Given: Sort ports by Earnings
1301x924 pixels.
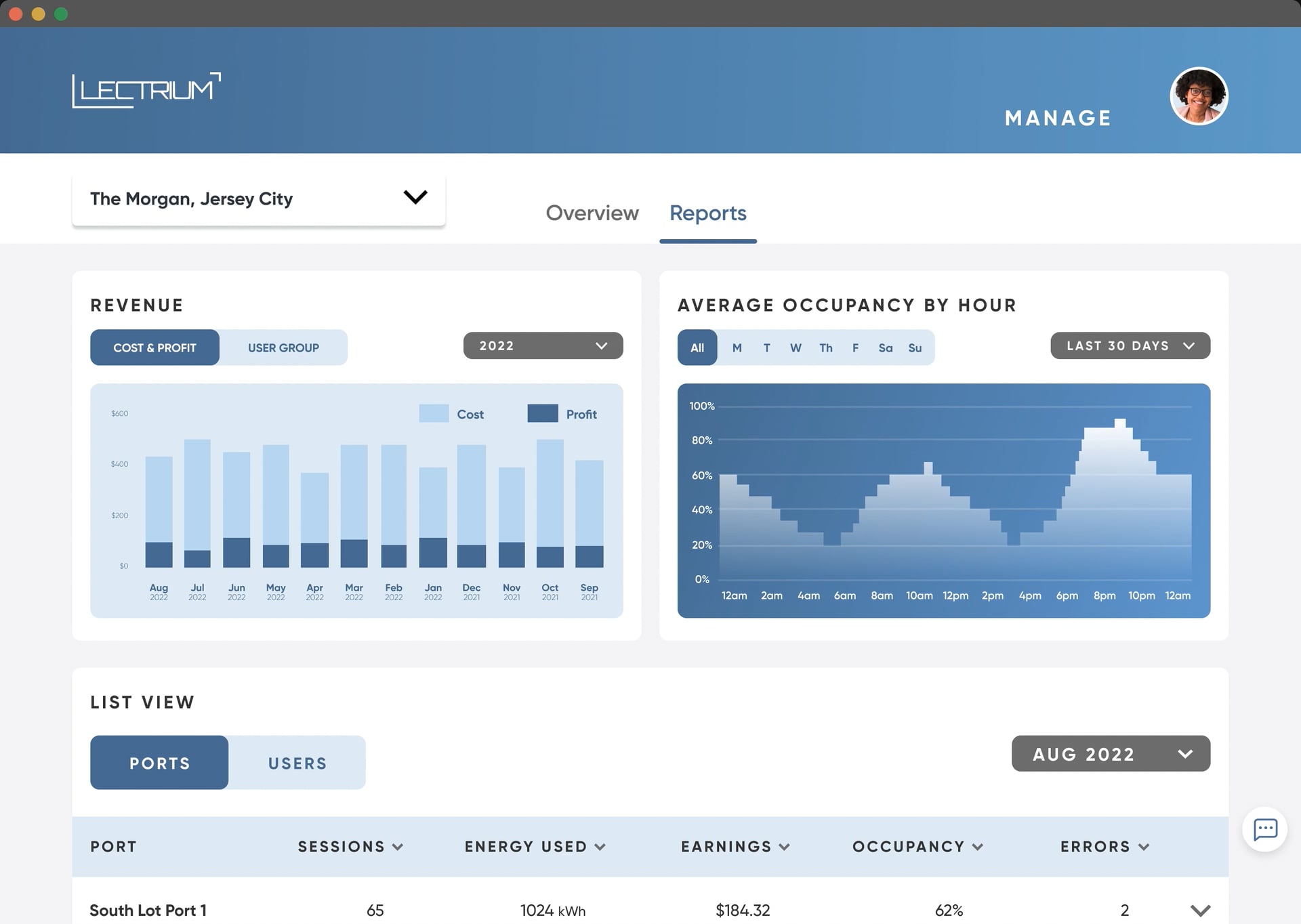Looking at the screenshot, I should (x=735, y=846).
